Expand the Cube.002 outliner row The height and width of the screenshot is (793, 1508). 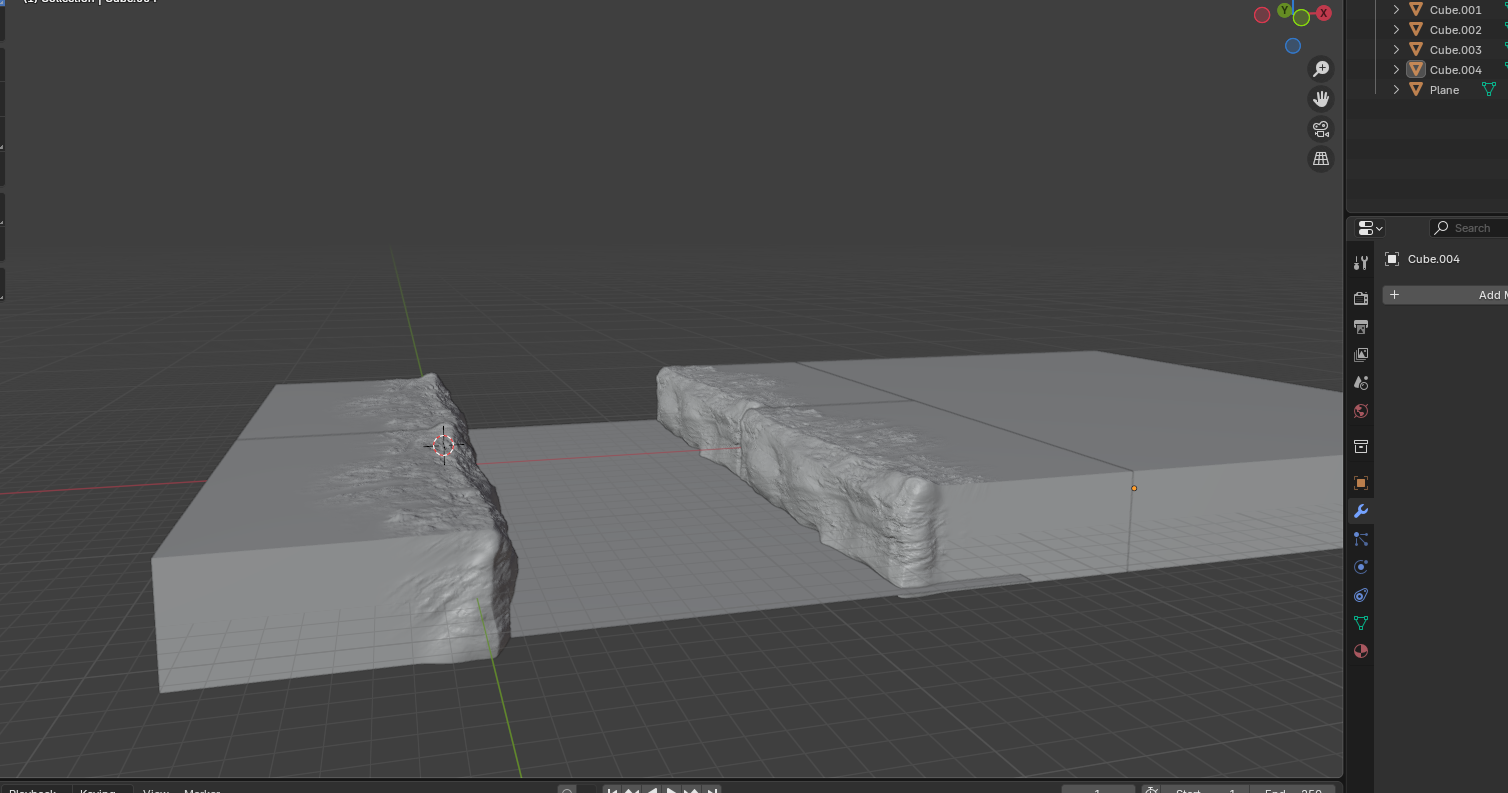1396,30
